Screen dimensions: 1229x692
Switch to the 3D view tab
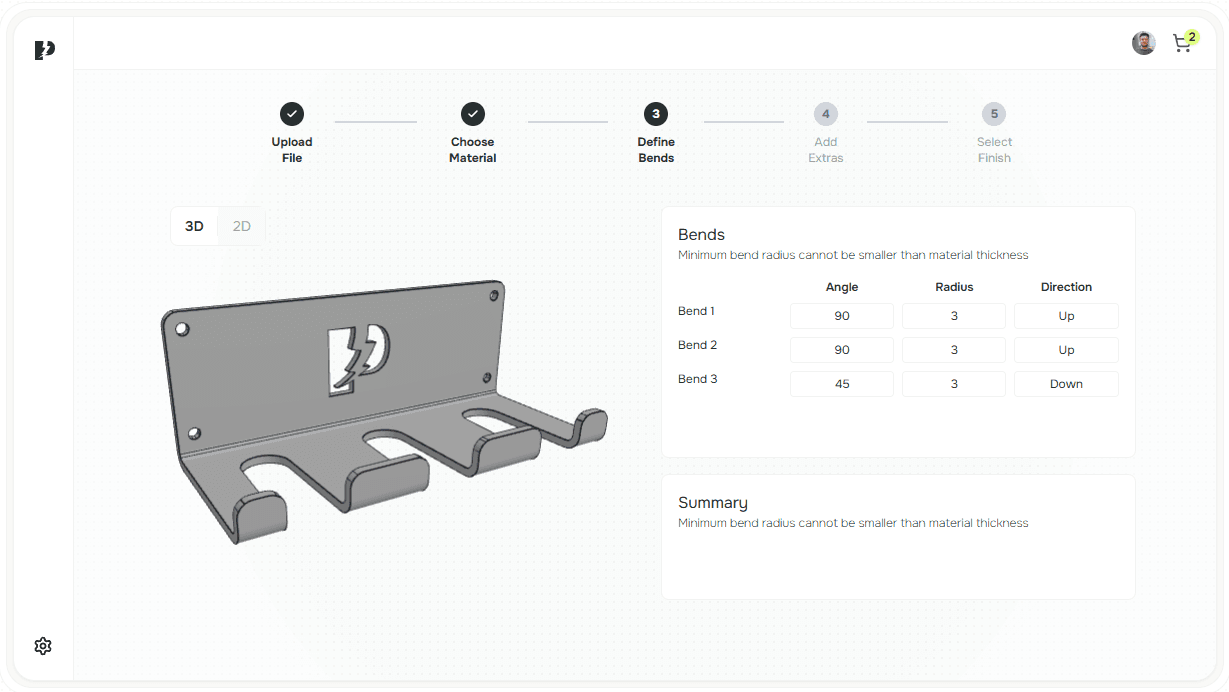point(194,226)
